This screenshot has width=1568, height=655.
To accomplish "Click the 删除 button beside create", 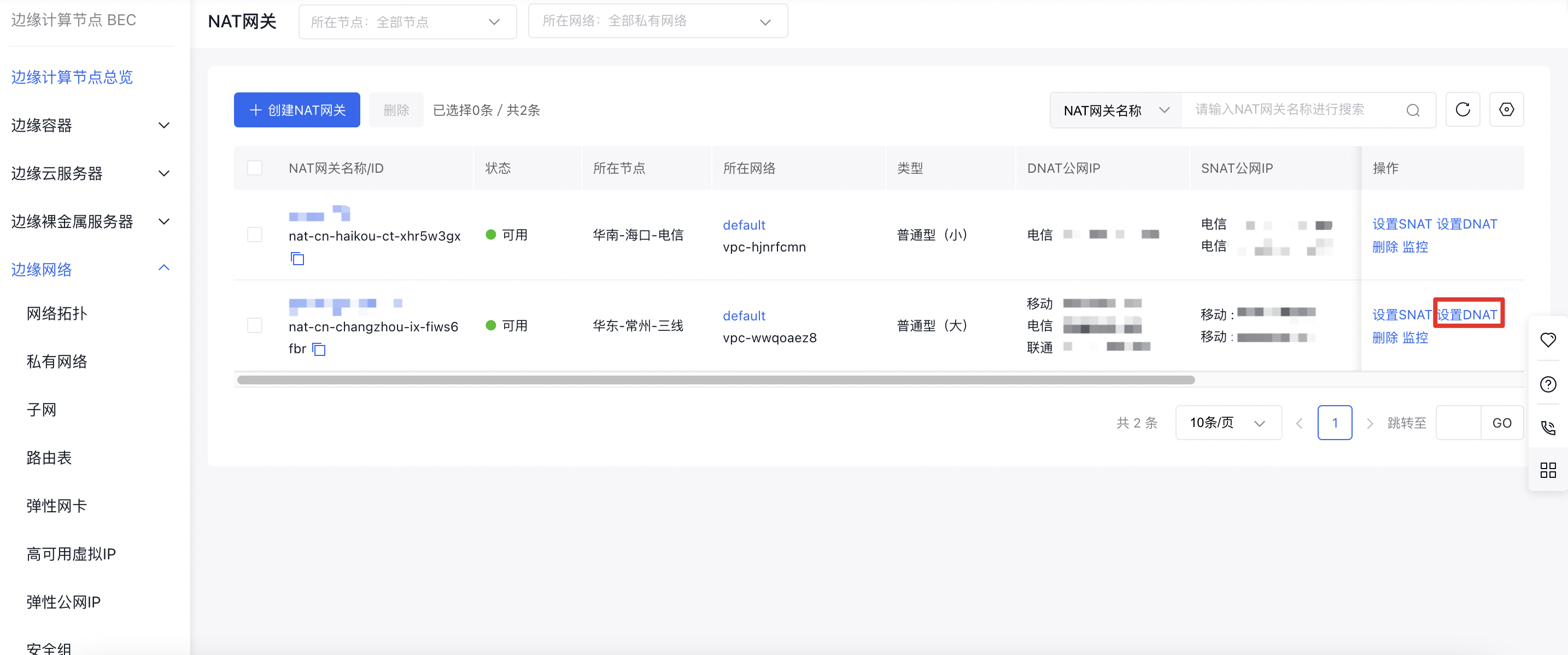I will pyautogui.click(x=396, y=110).
